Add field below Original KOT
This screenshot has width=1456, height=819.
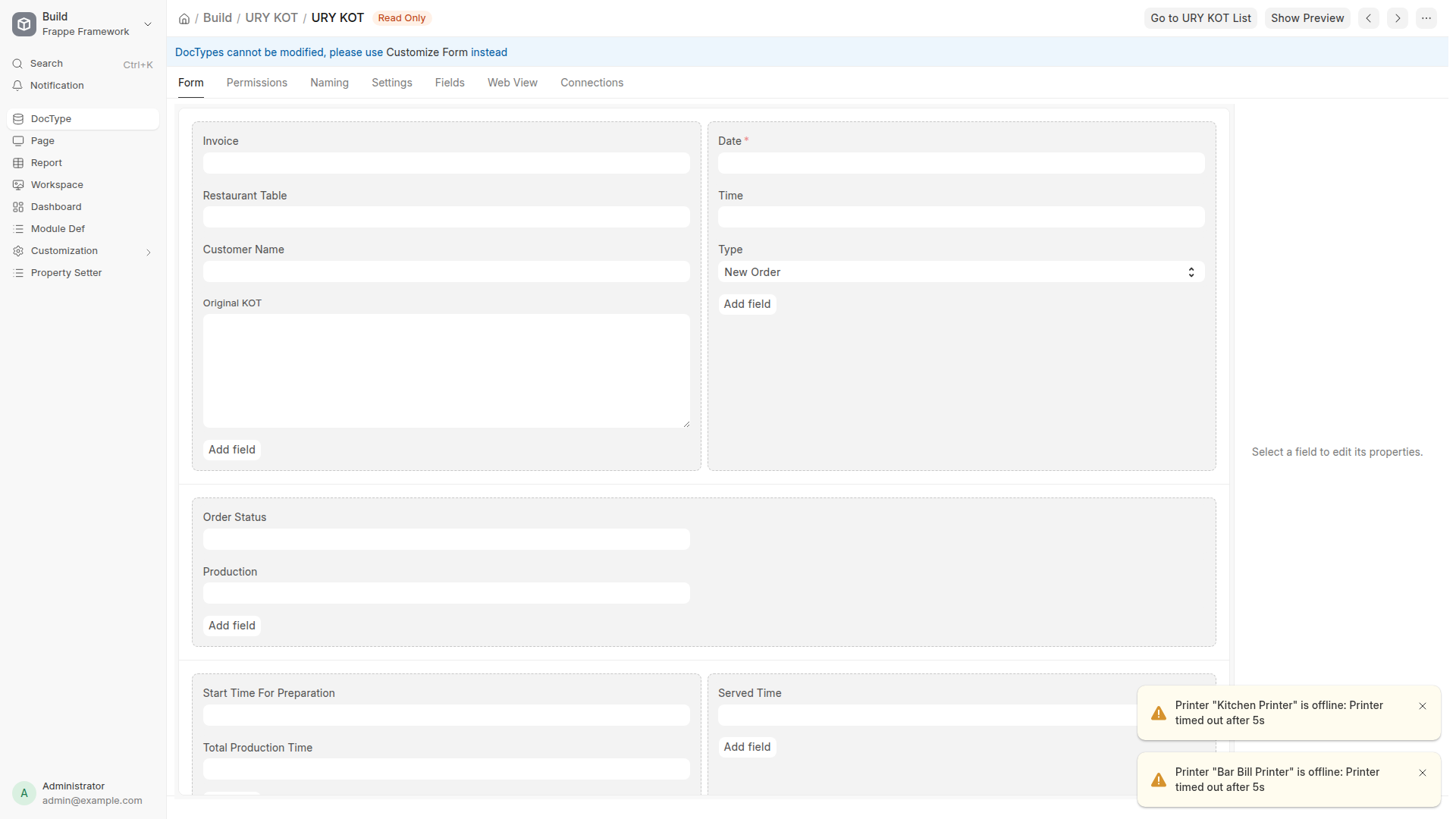click(232, 450)
